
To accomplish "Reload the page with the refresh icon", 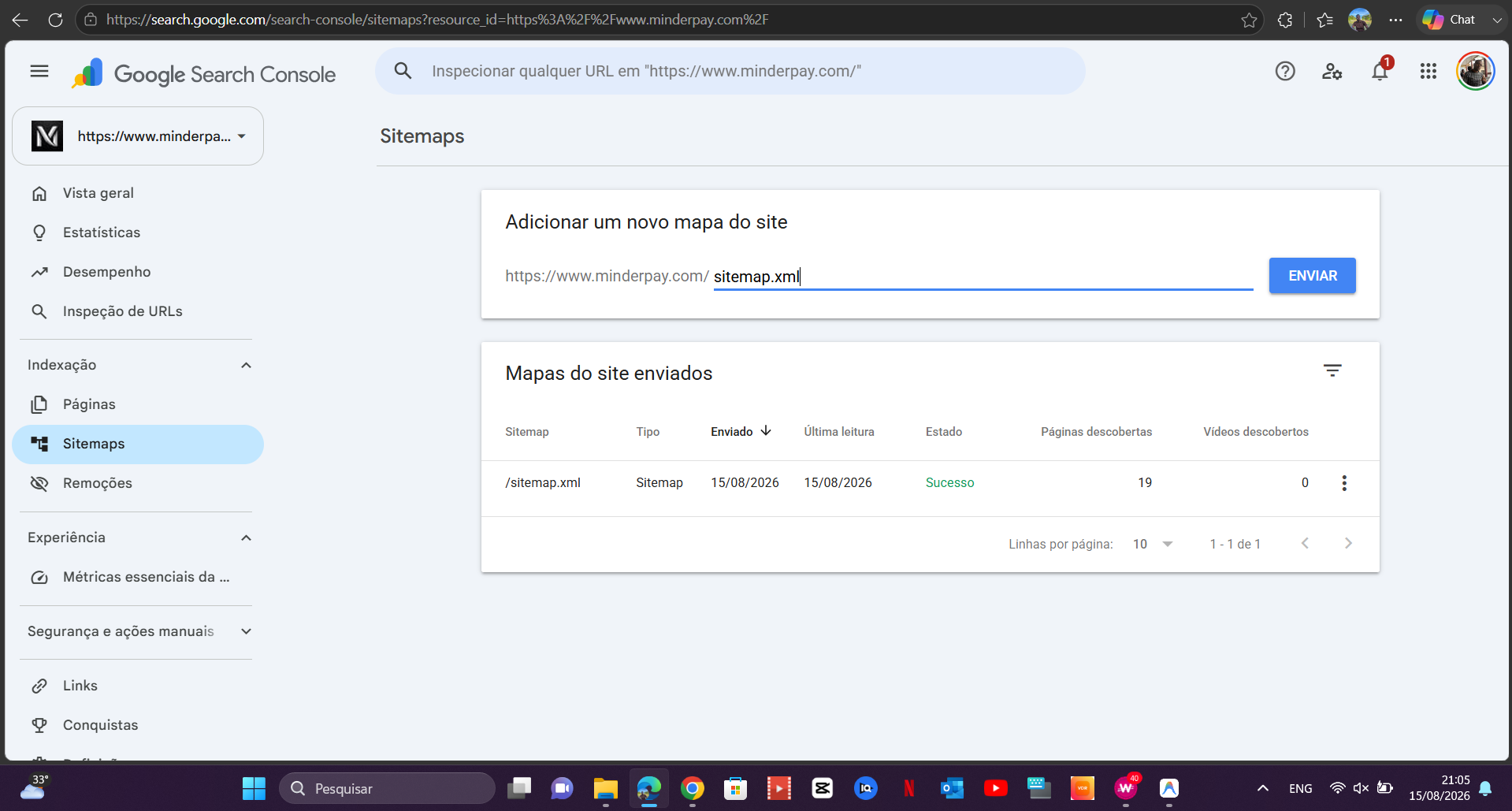I will click(x=55, y=20).
